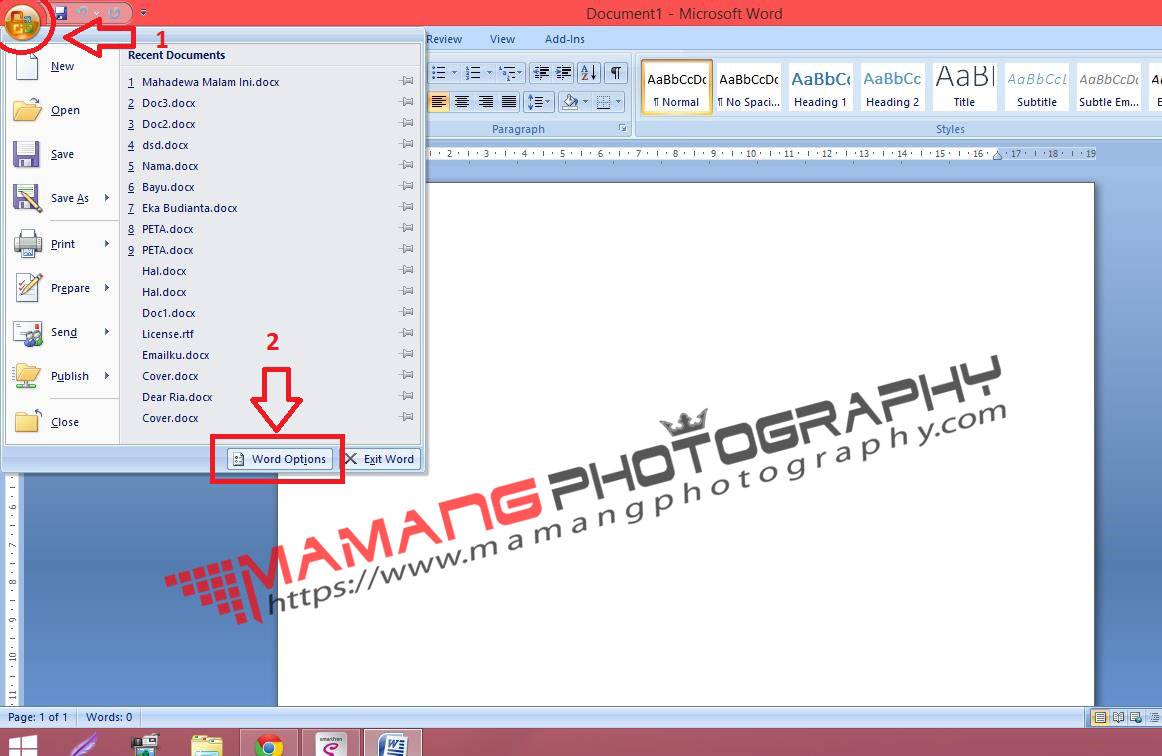Open Google Chrome from taskbar
Image resolution: width=1162 pixels, height=756 pixels.
[269, 743]
